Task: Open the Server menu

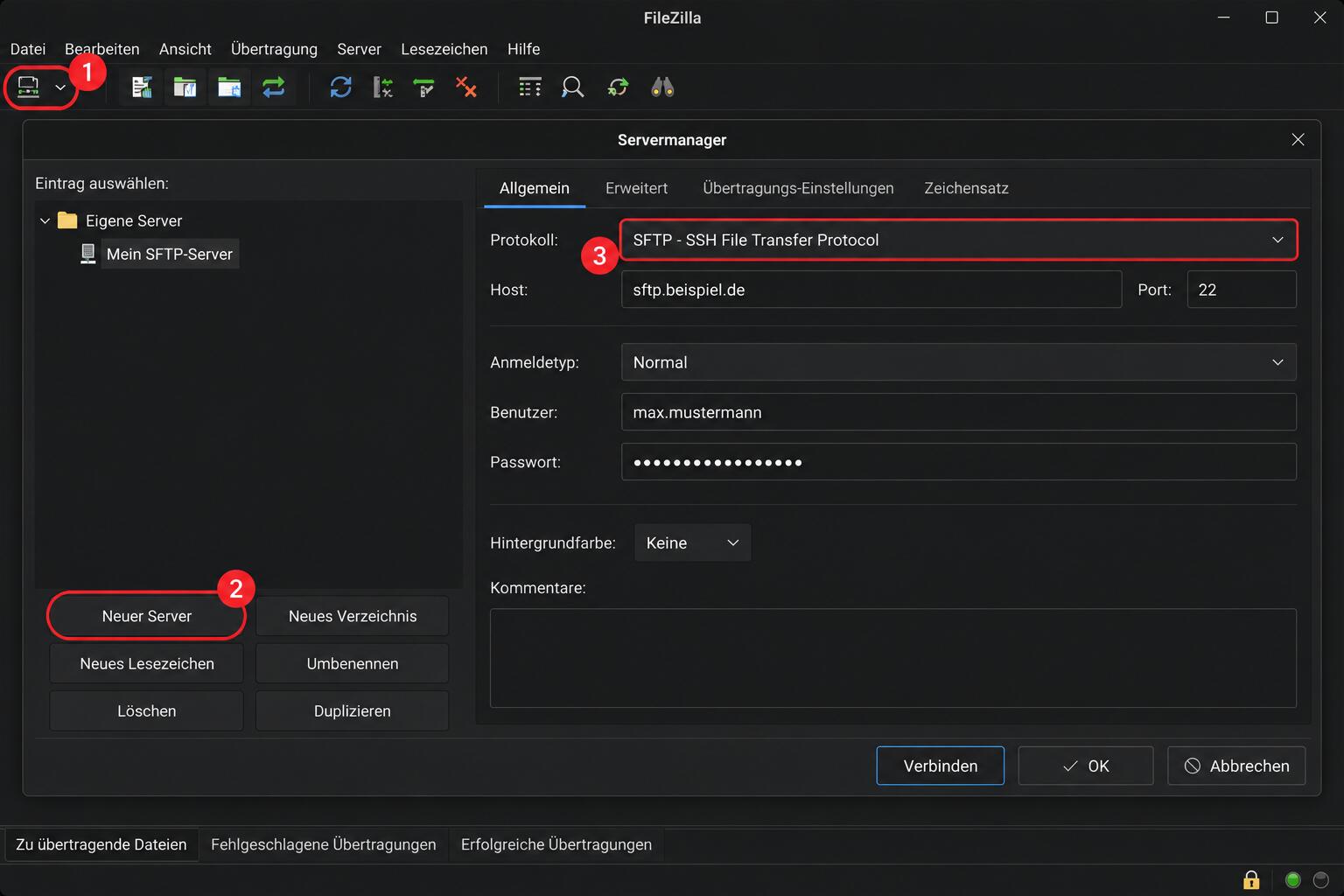Action: click(x=359, y=49)
